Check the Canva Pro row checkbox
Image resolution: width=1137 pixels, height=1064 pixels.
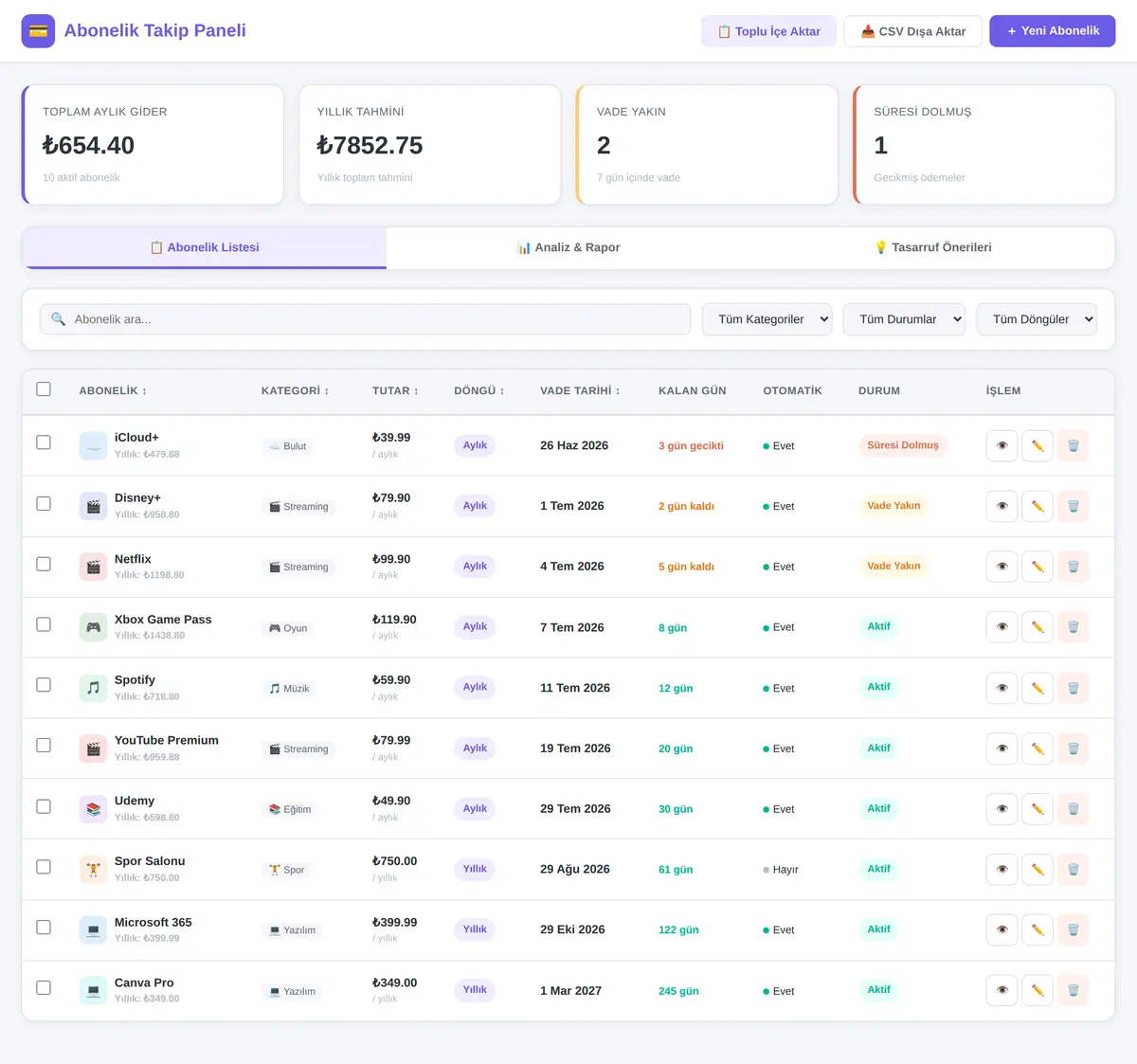coord(44,988)
